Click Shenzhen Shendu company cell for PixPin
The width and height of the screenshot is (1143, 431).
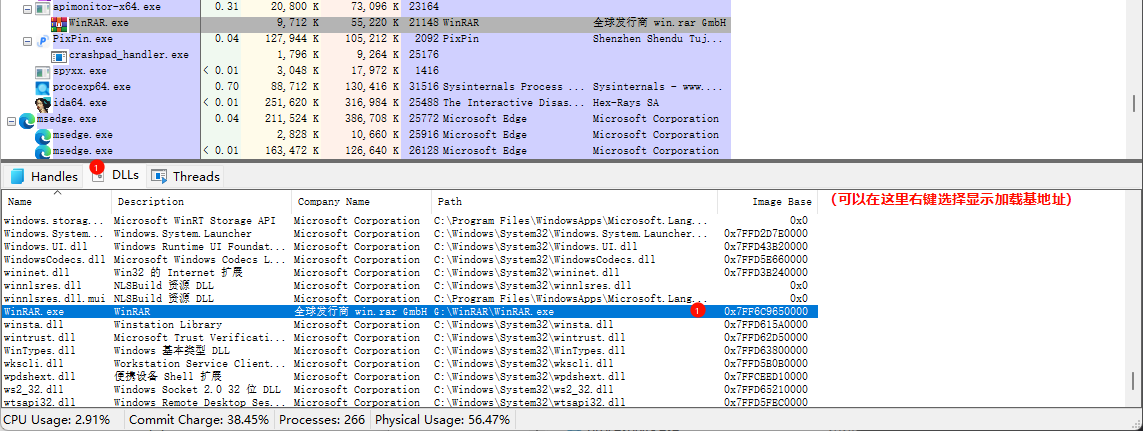[x=657, y=39]
